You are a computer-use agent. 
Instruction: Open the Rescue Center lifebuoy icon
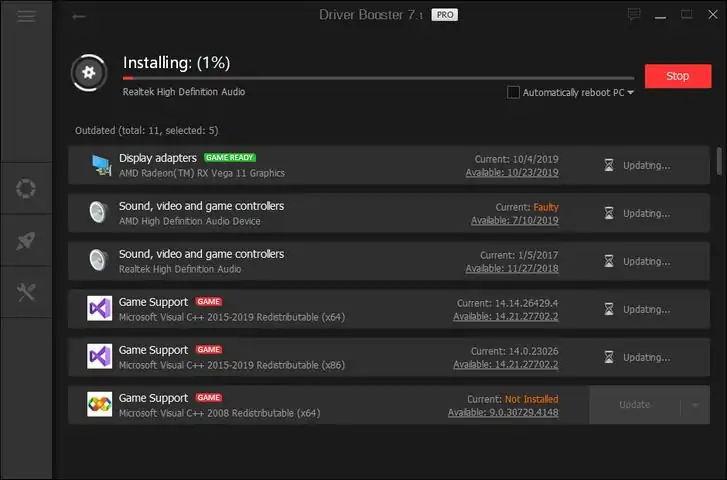coord(26,189)
